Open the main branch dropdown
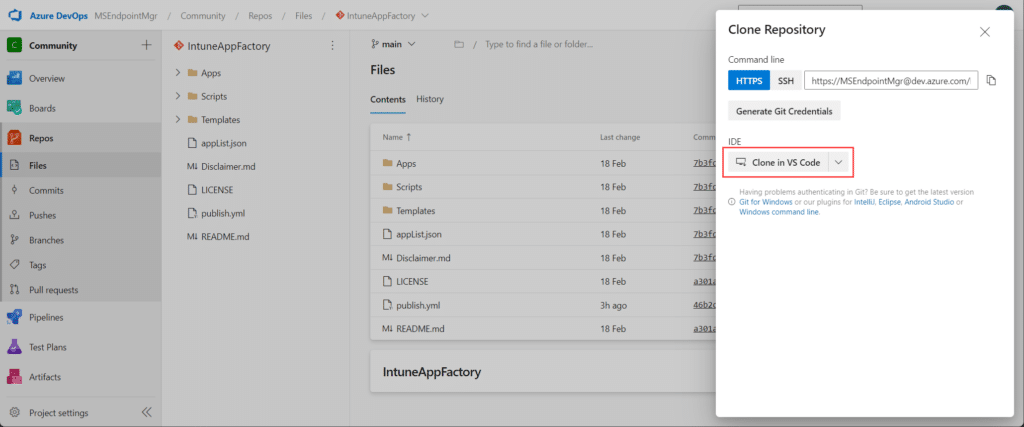Image resolution: width=1024 pixels, height=427 pixels. point(394,44)
